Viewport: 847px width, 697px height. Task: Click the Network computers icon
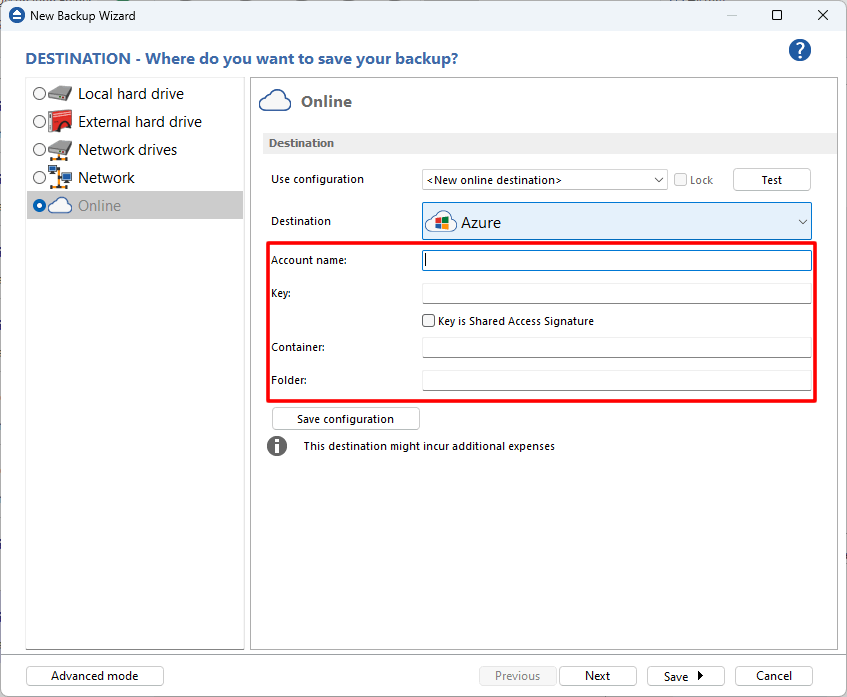[x=60, y=178]
